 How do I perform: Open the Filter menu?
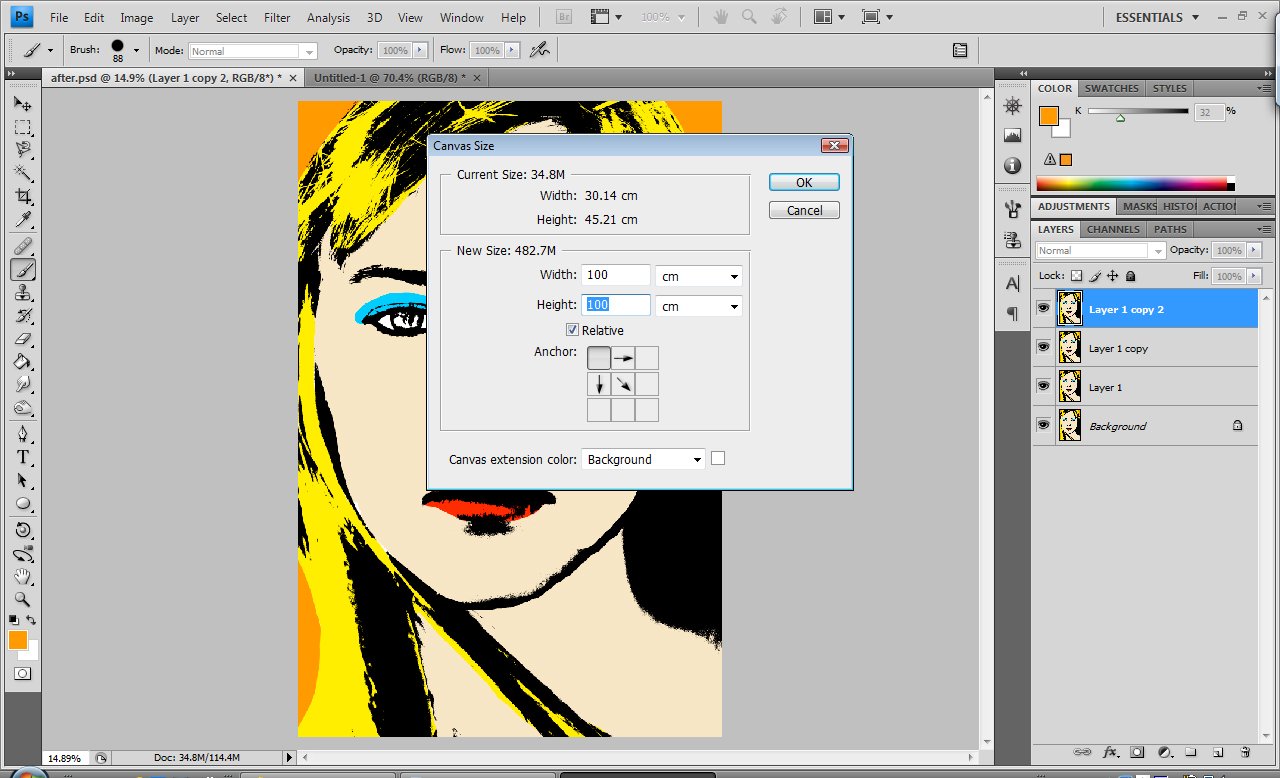click(x=277, y=18)
